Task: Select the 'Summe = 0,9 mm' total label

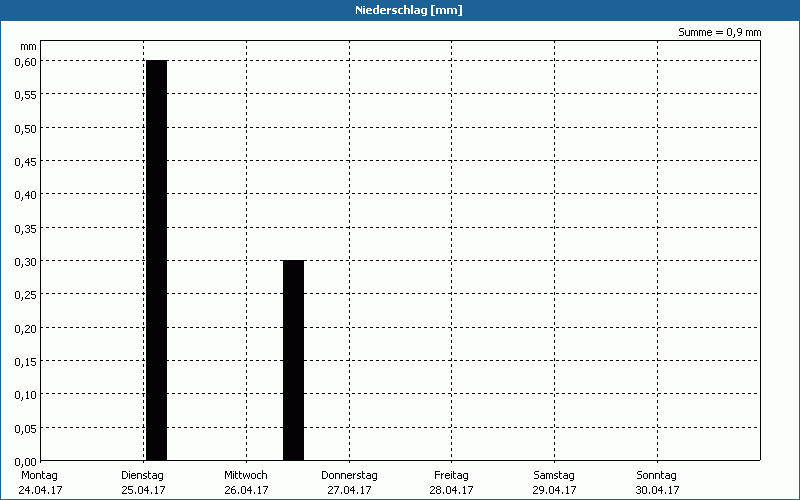Action: (x=719, y=32)
